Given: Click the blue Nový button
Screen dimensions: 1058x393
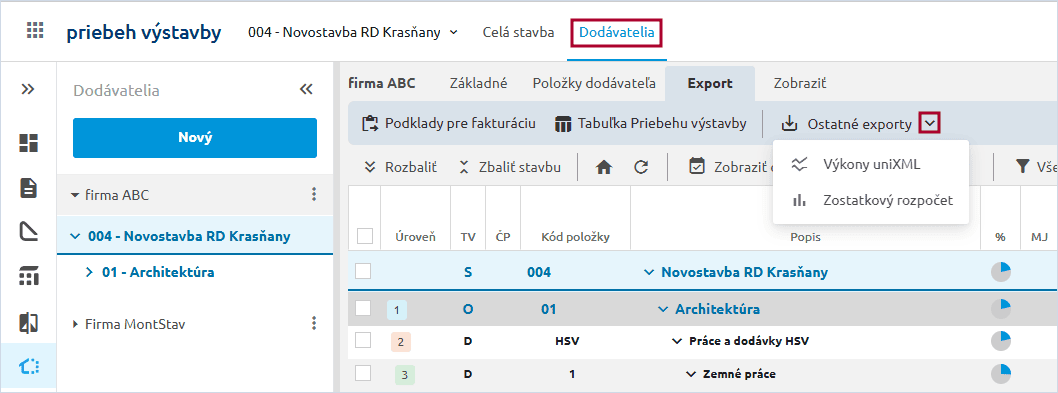Looking at the screenshot, I should (195, 138).
